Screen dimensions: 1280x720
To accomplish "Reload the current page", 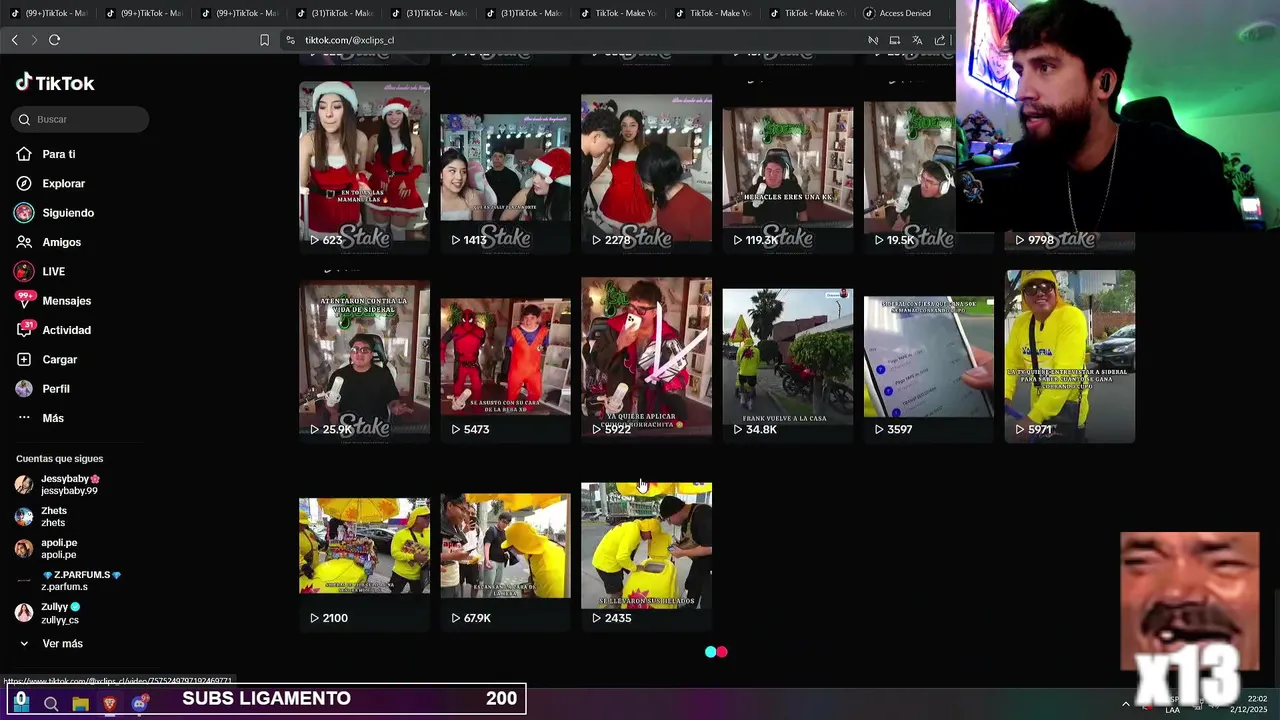I will coord(54,40).
